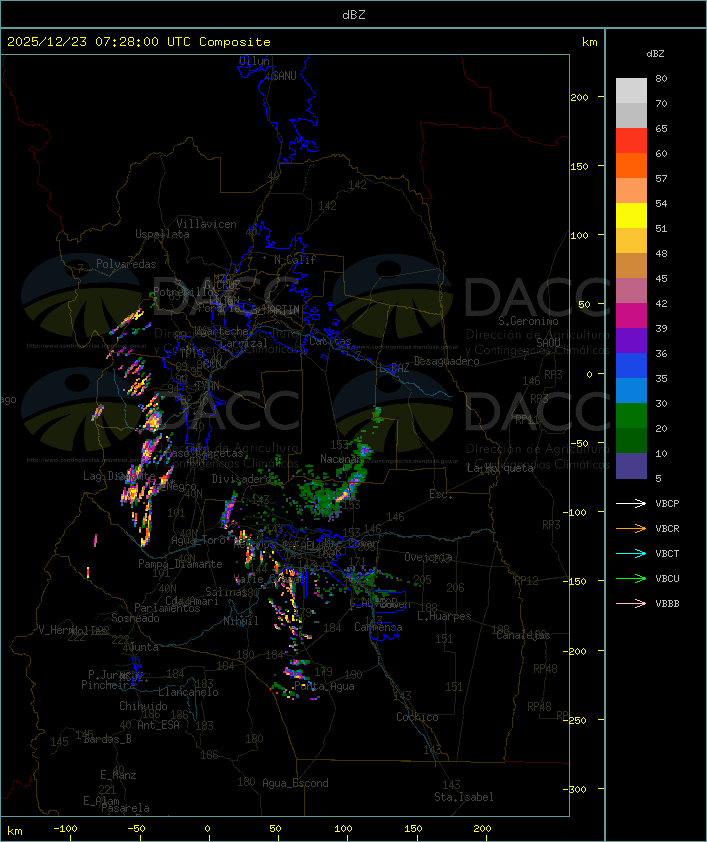Click the VBCR legend label

point(667,528)
